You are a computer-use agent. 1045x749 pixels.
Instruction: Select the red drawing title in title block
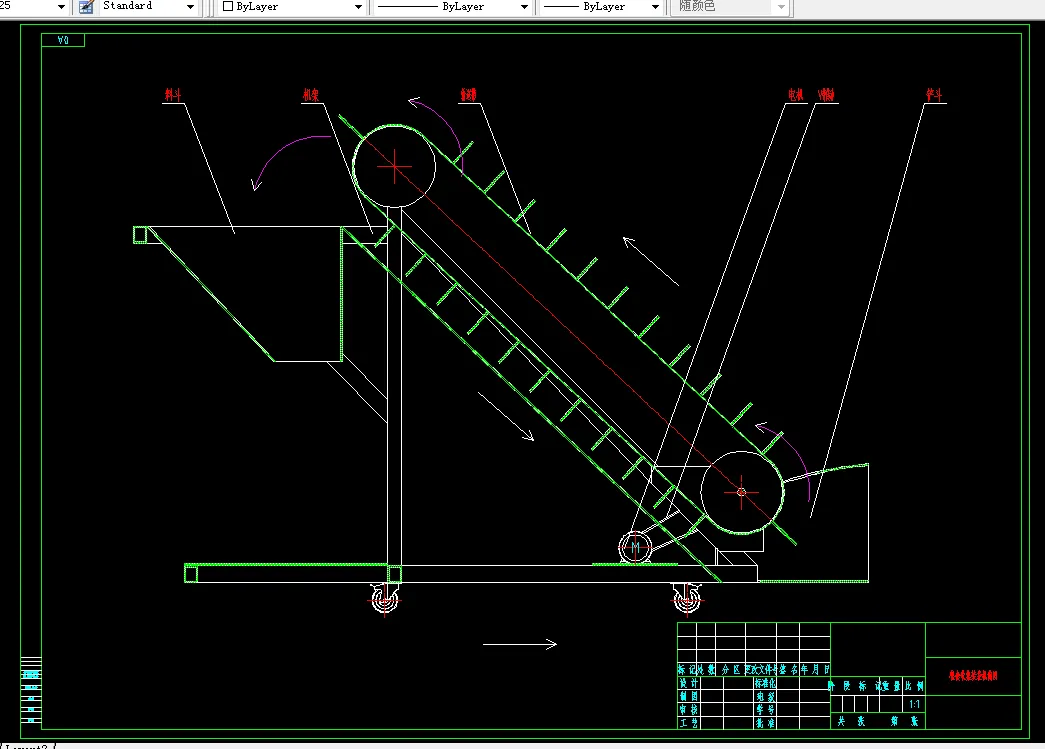(973, 676)
